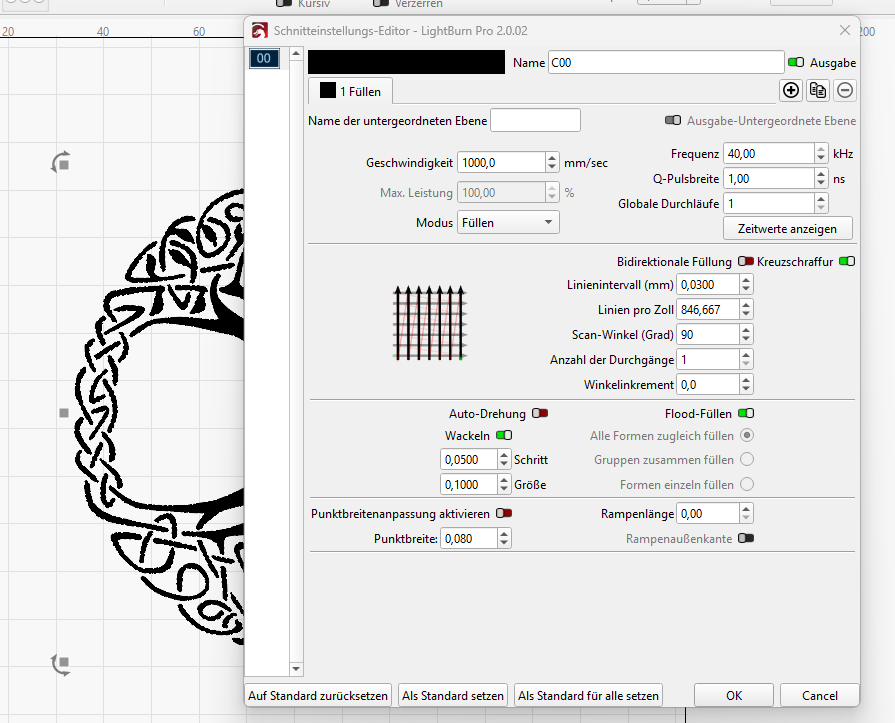Disable the Kreuzschraffur toggle
The image size is (895, 723).
coord(847,261)
